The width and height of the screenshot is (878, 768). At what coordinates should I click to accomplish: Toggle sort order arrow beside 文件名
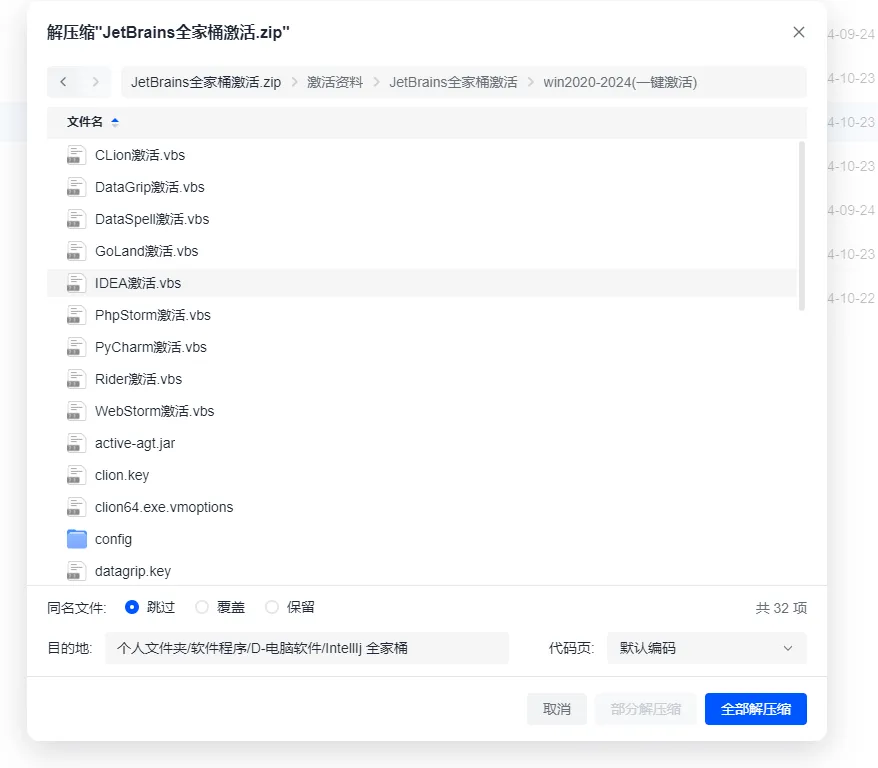click(115, 122)
